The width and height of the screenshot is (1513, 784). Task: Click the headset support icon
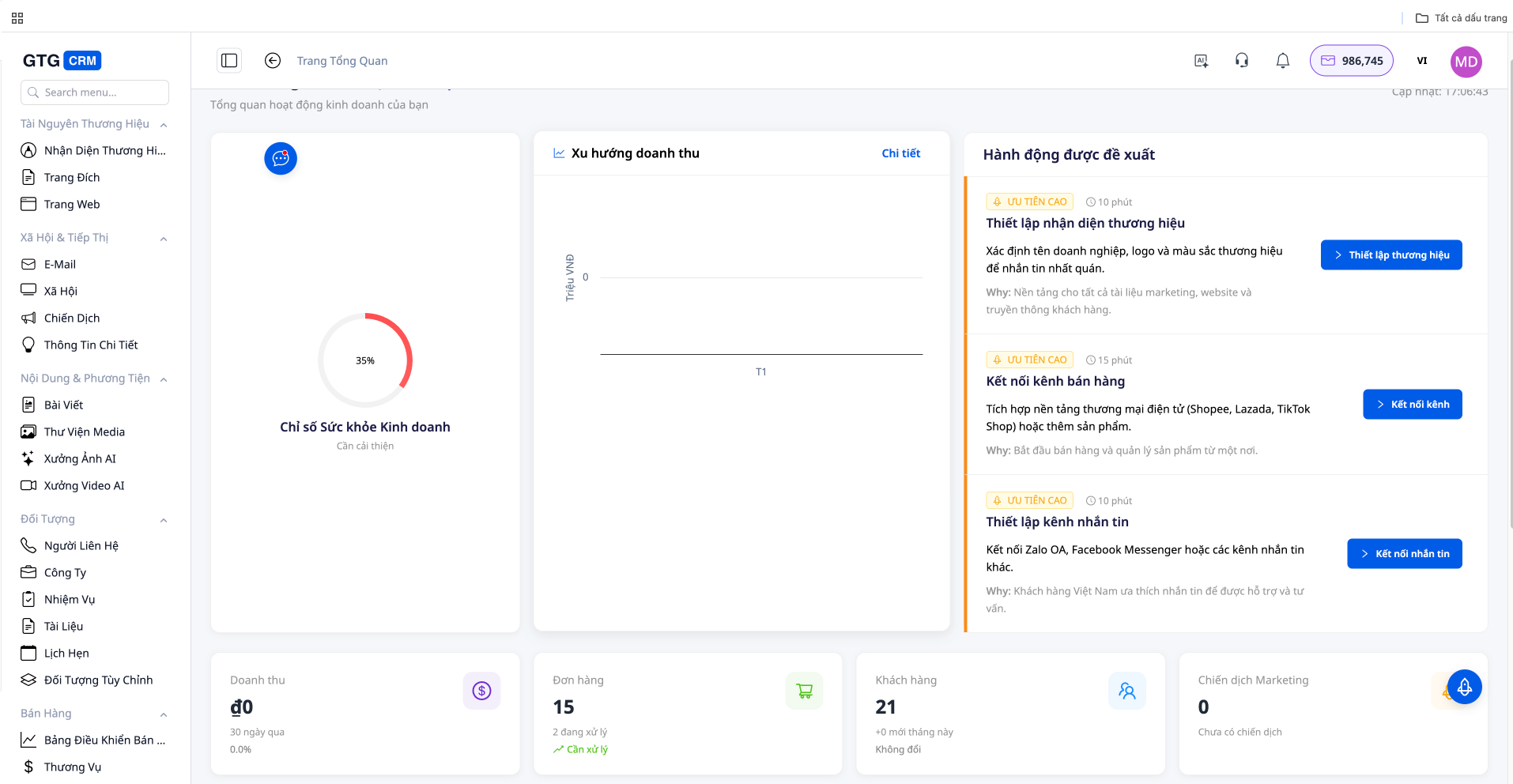pyautogui.click(x=1241, y=61)
